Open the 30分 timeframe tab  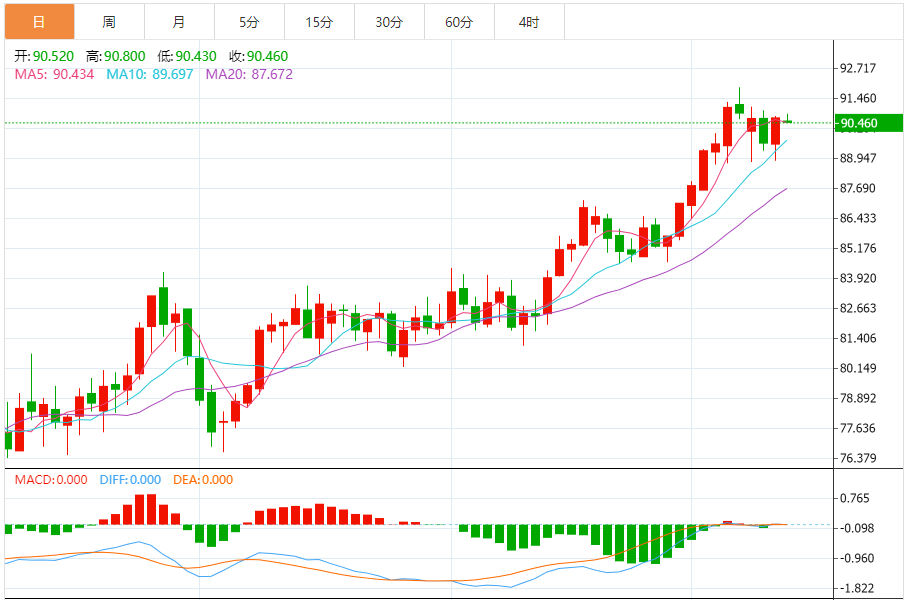click(x=389, y=22)
